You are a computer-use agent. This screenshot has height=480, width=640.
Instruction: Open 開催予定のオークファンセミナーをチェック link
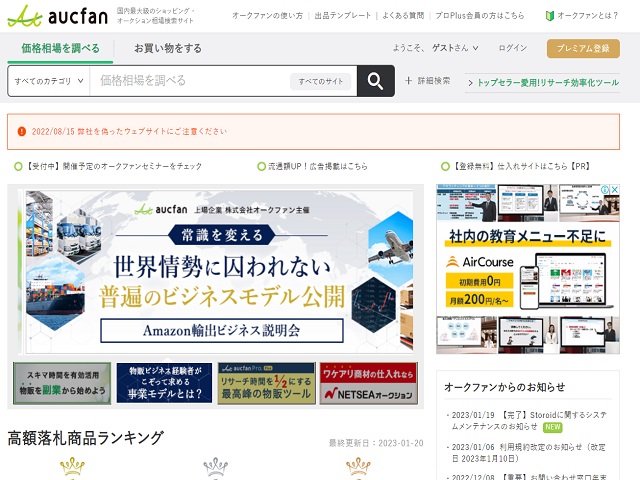pyautogui.click(x=114, y=167)
